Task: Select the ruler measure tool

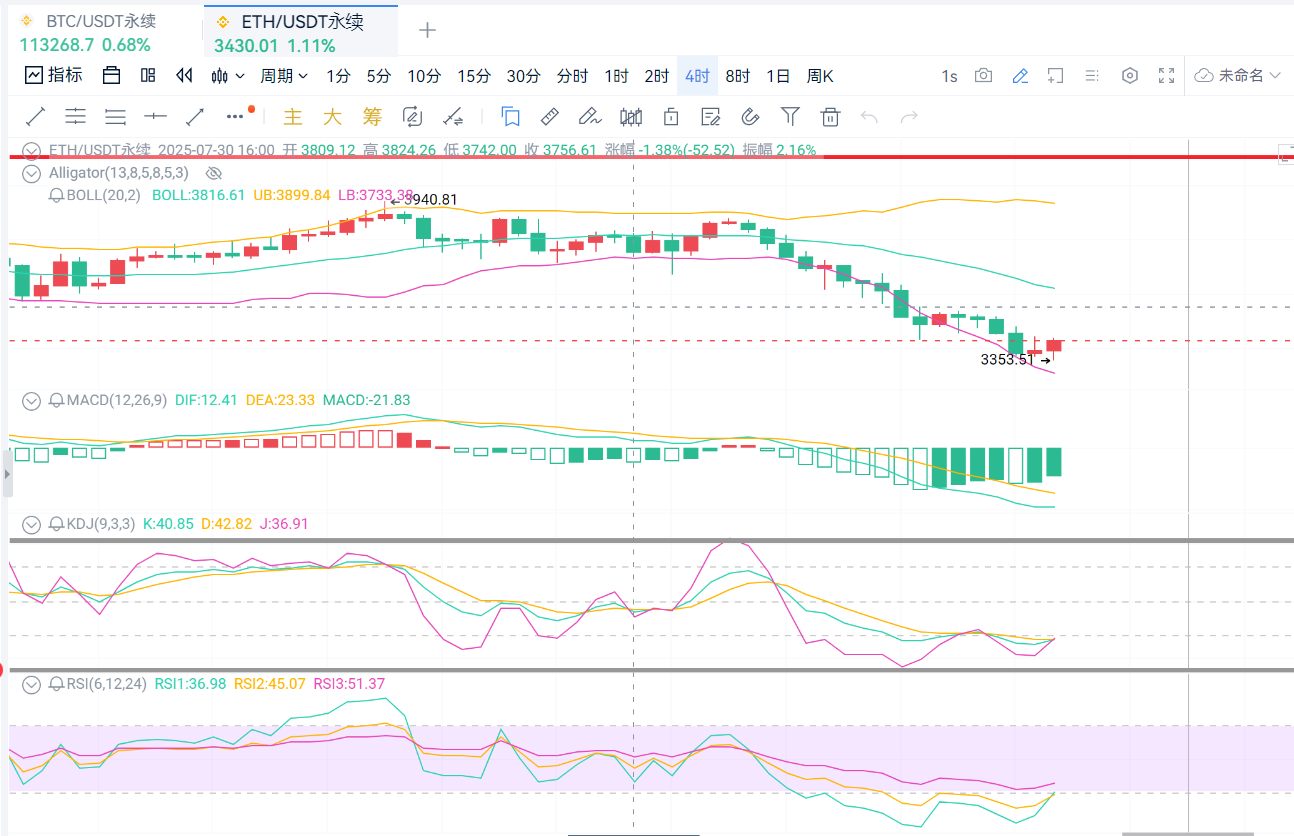Action: 550,117
